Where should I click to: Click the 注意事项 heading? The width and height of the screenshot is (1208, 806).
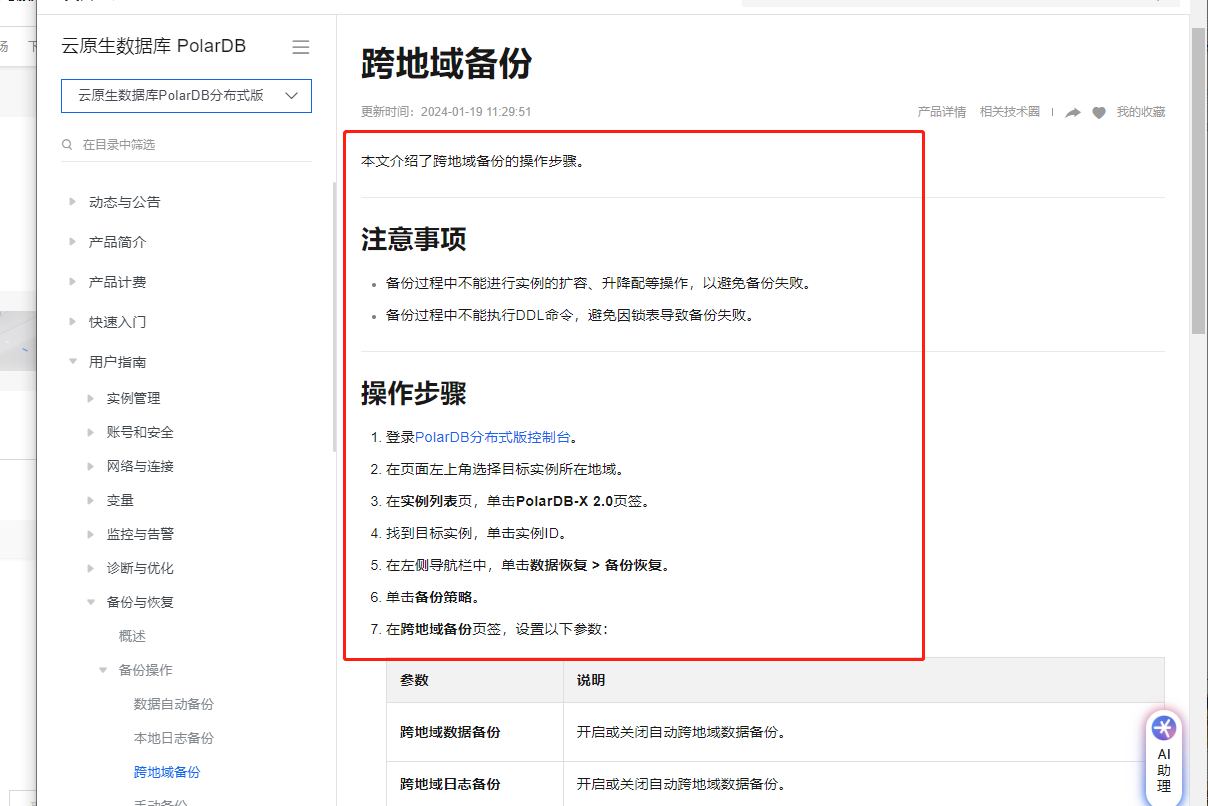tap(414, 240)
